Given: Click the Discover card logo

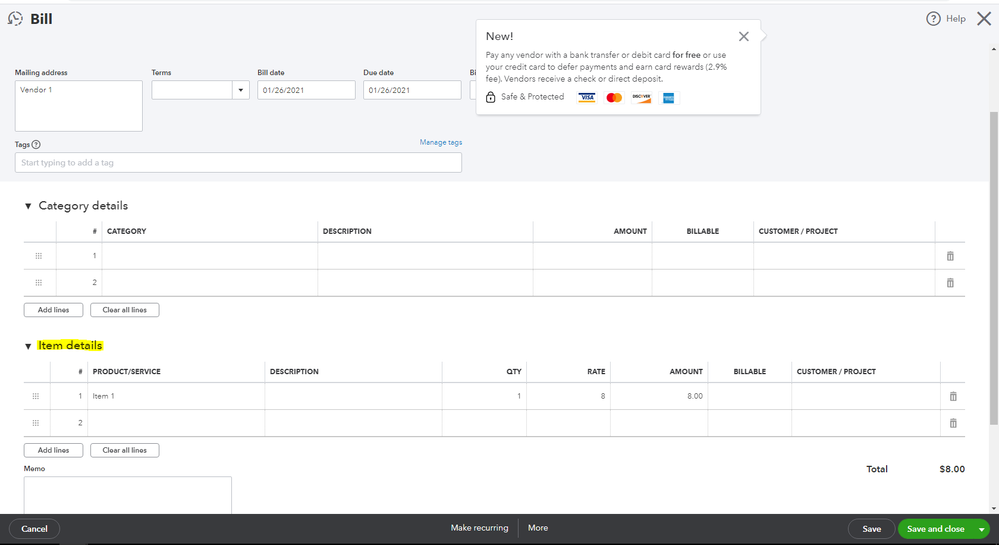Looking at the screenshot, I should click(x=642, y=98).
